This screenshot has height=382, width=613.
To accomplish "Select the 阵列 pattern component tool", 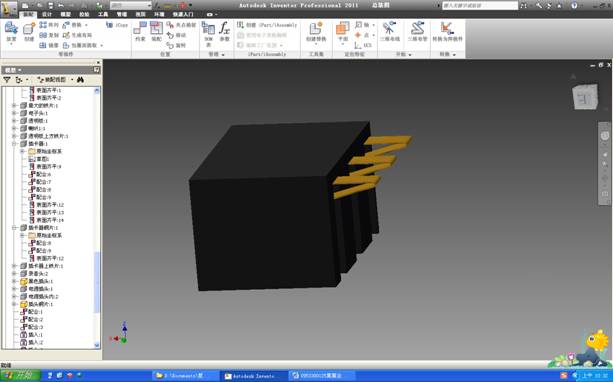I will pyautogui.click(x=49, y=25).
